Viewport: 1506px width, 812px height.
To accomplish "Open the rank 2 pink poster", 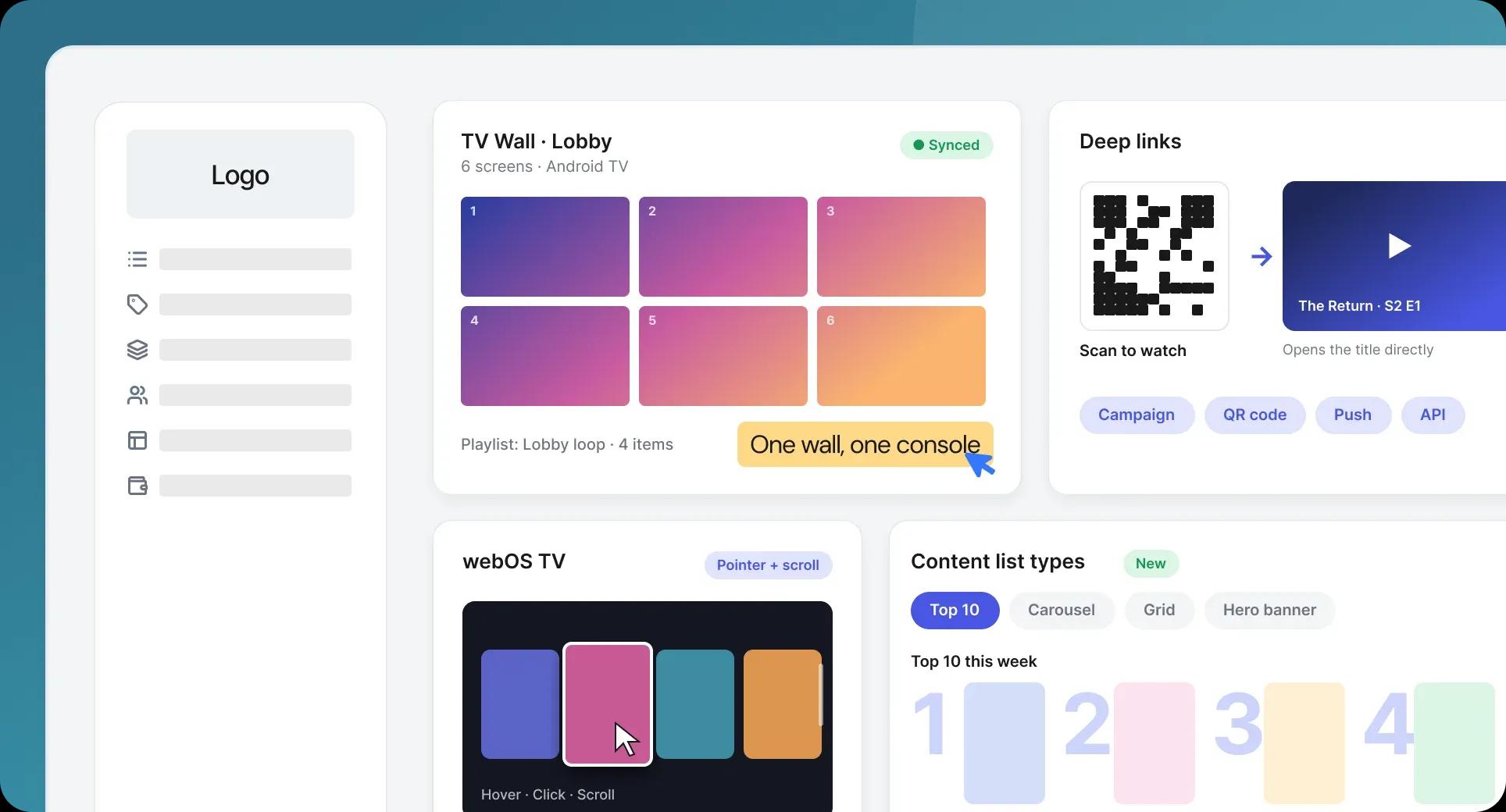I will [x=1154, y=743].
